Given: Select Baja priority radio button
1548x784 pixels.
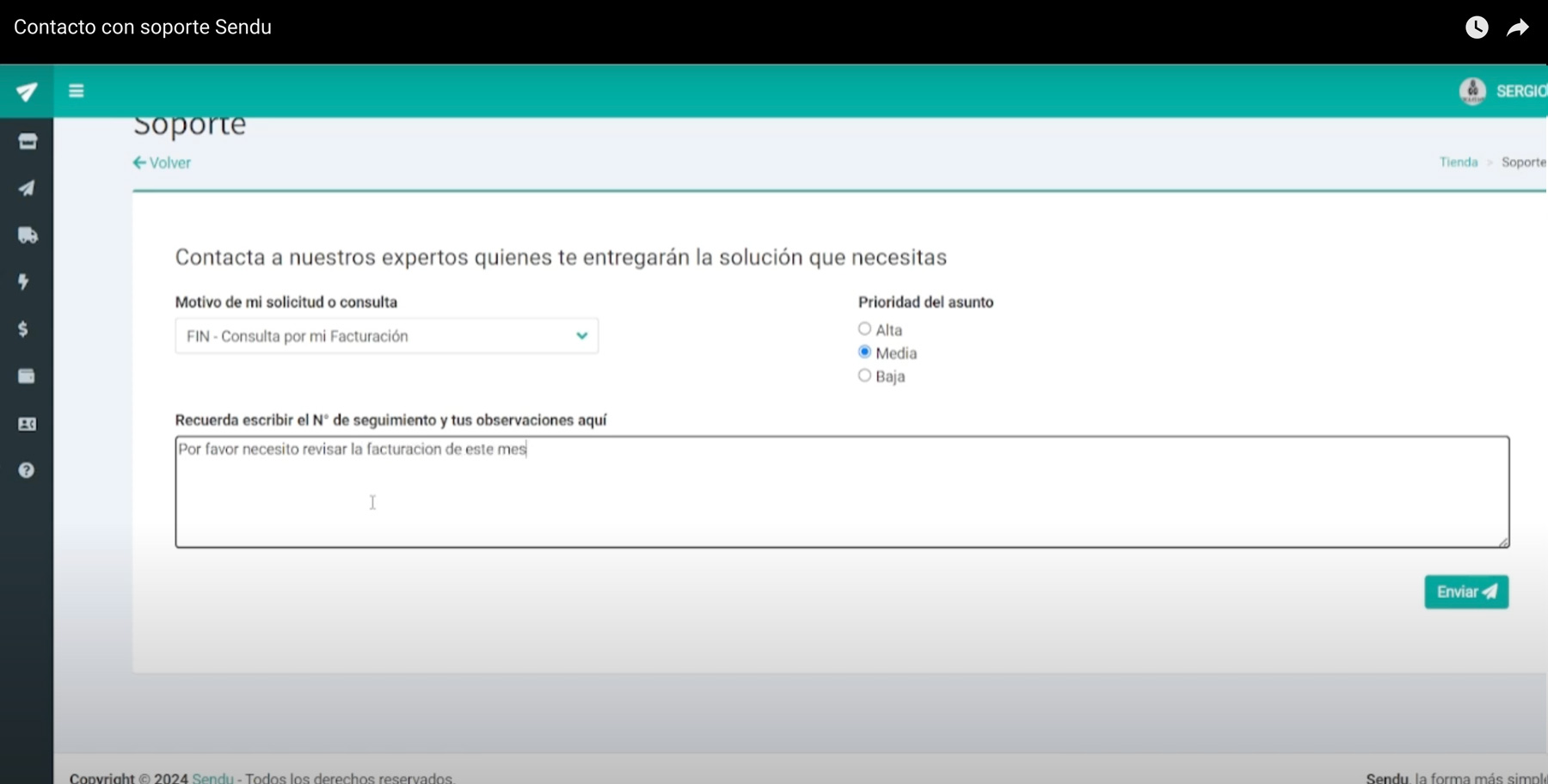Looking at the screenshot, I should (x=864, y=376).
